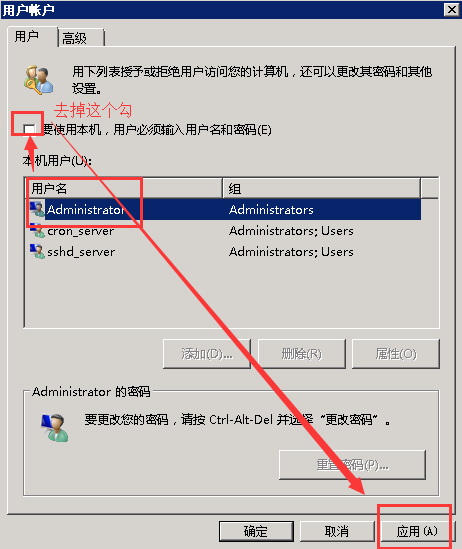
Task: Close the 用户帐户 dialog window
Action: tap(452, 9)
